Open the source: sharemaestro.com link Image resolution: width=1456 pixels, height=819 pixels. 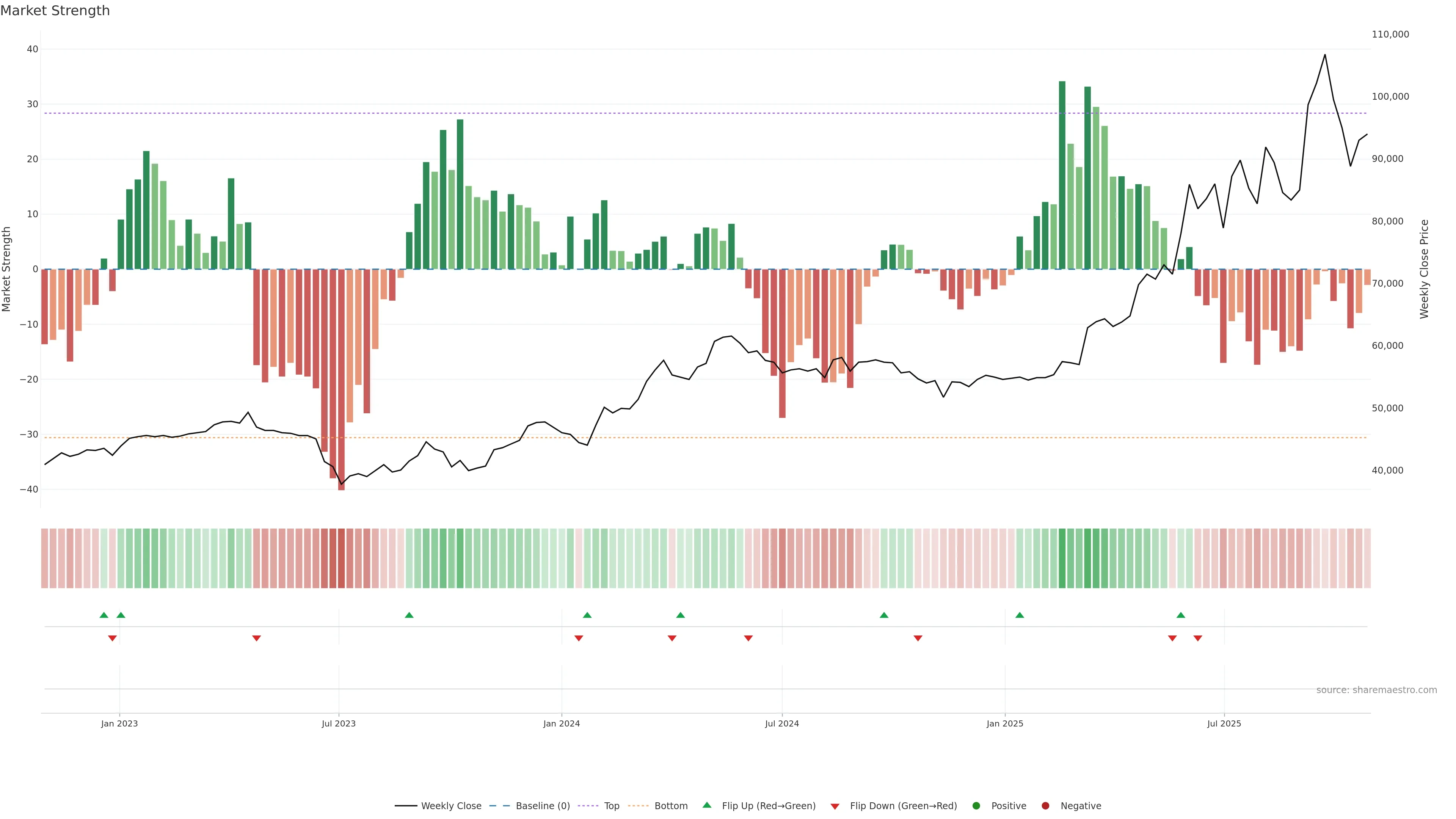pyautogui.click(x=1376, y=690)
